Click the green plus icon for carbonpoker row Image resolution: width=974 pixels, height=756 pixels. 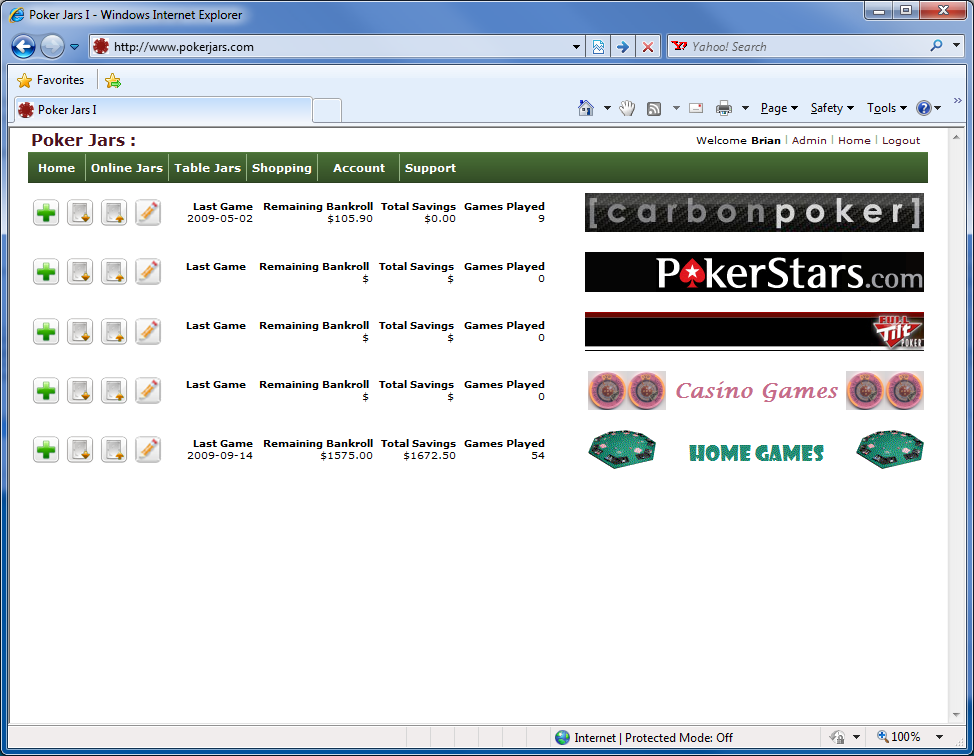46,213
